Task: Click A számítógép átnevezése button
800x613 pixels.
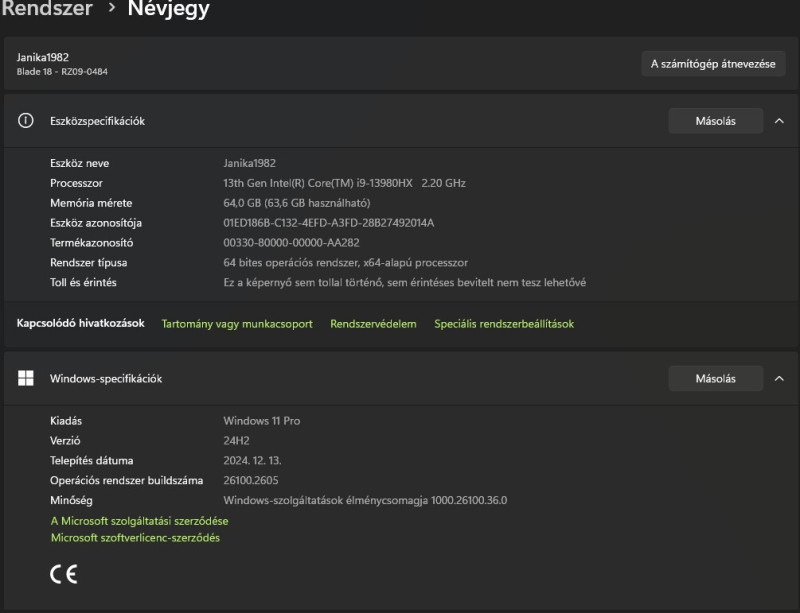Action: click(x=713, y=64)
